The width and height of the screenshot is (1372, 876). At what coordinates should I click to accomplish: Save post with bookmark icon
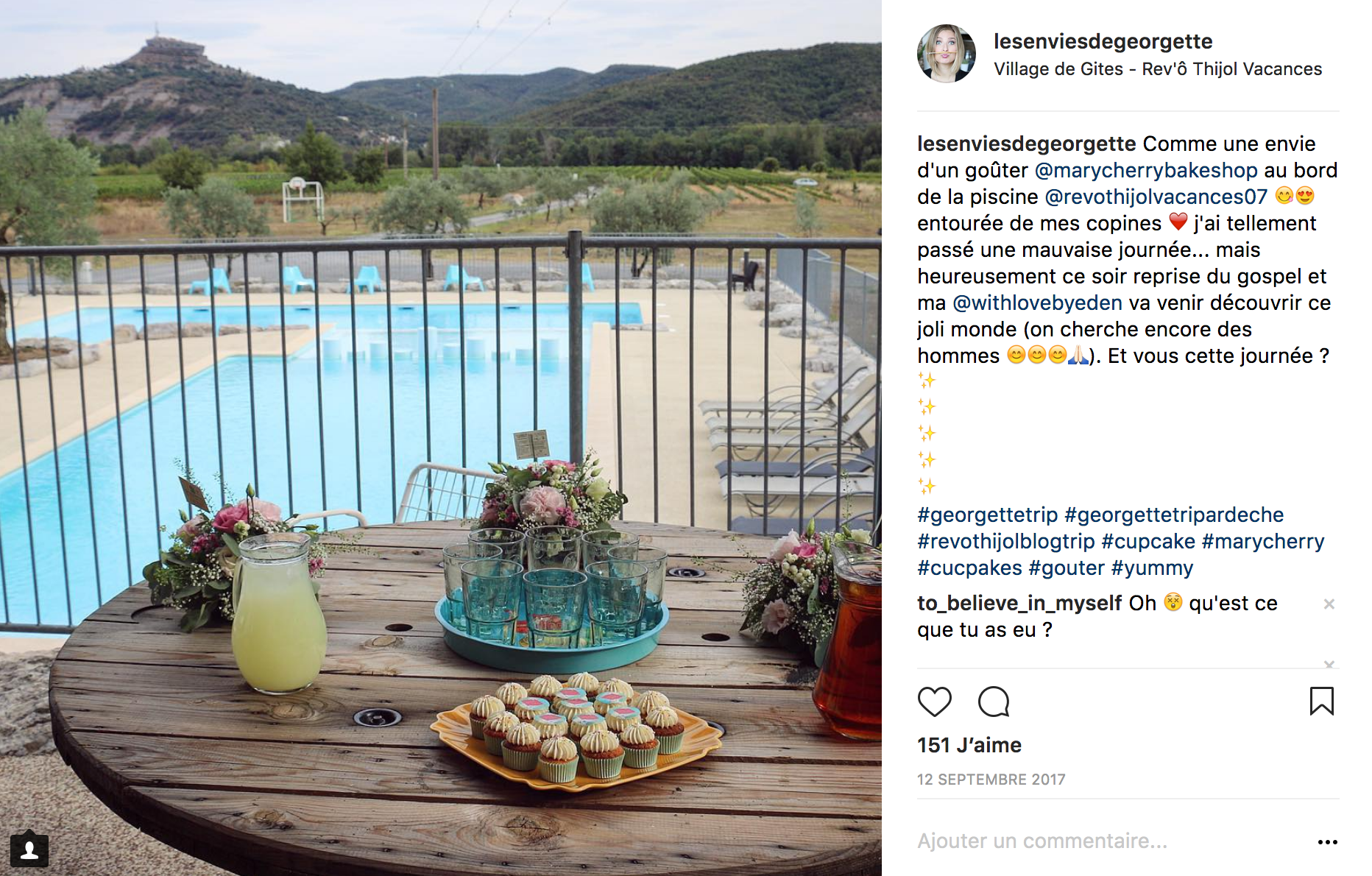pyautogui.click(x=1321, y=702)
